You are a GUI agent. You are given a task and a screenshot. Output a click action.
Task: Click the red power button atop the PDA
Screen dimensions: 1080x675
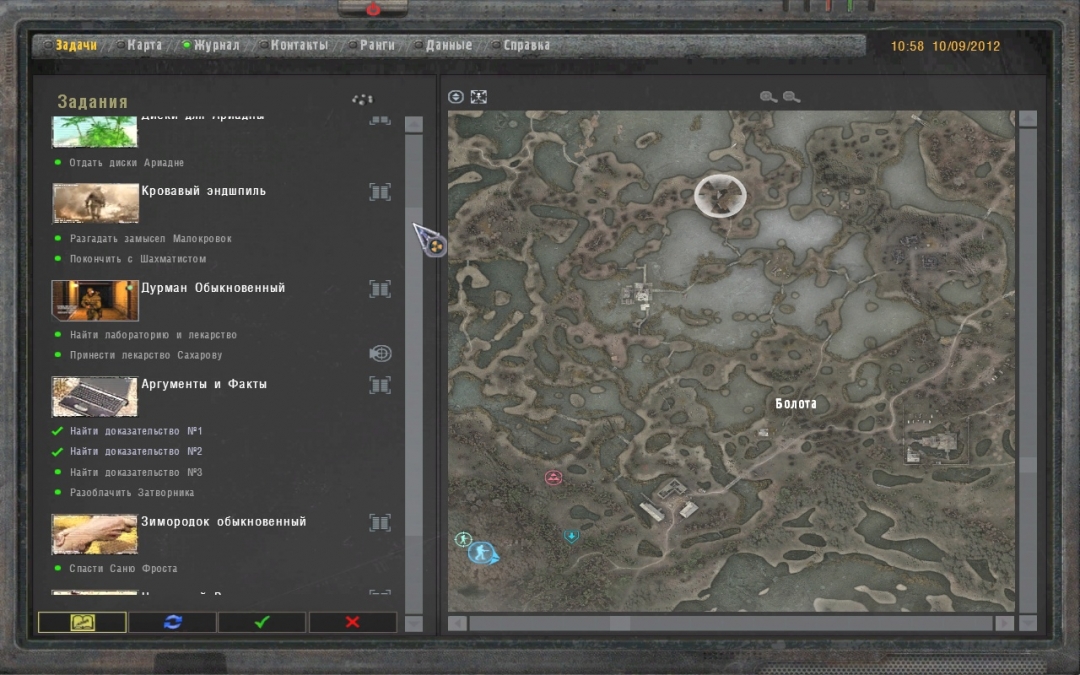373,9
